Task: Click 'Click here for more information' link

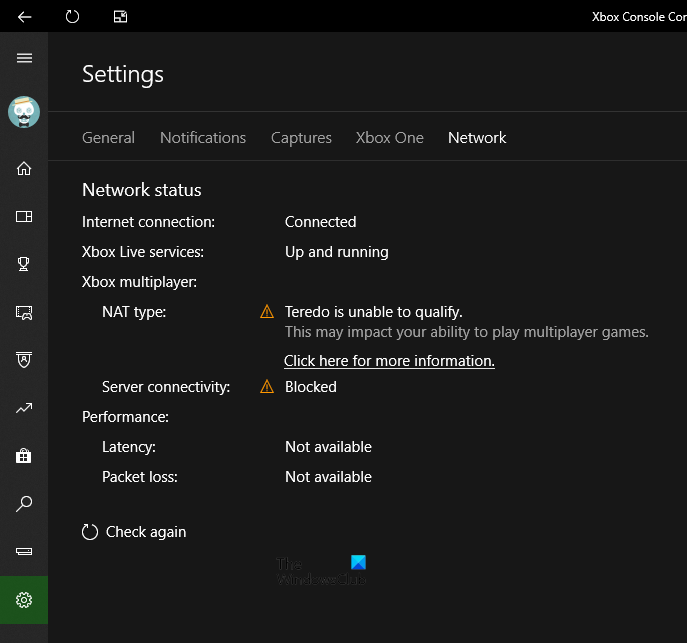Action: (x=389, y=361)
